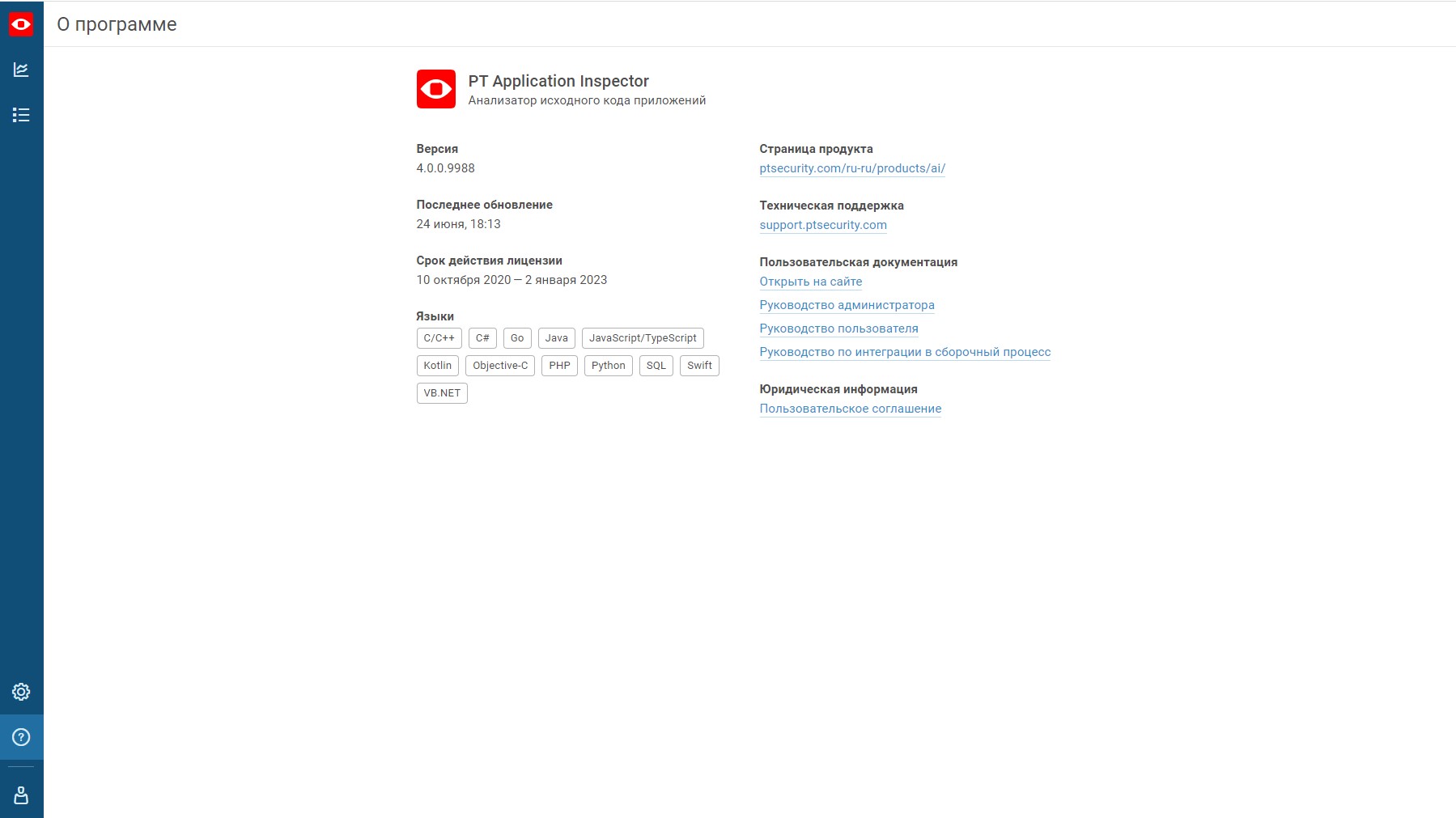Click the 'Юридическая информация' heading

click(x=838, y=389)
